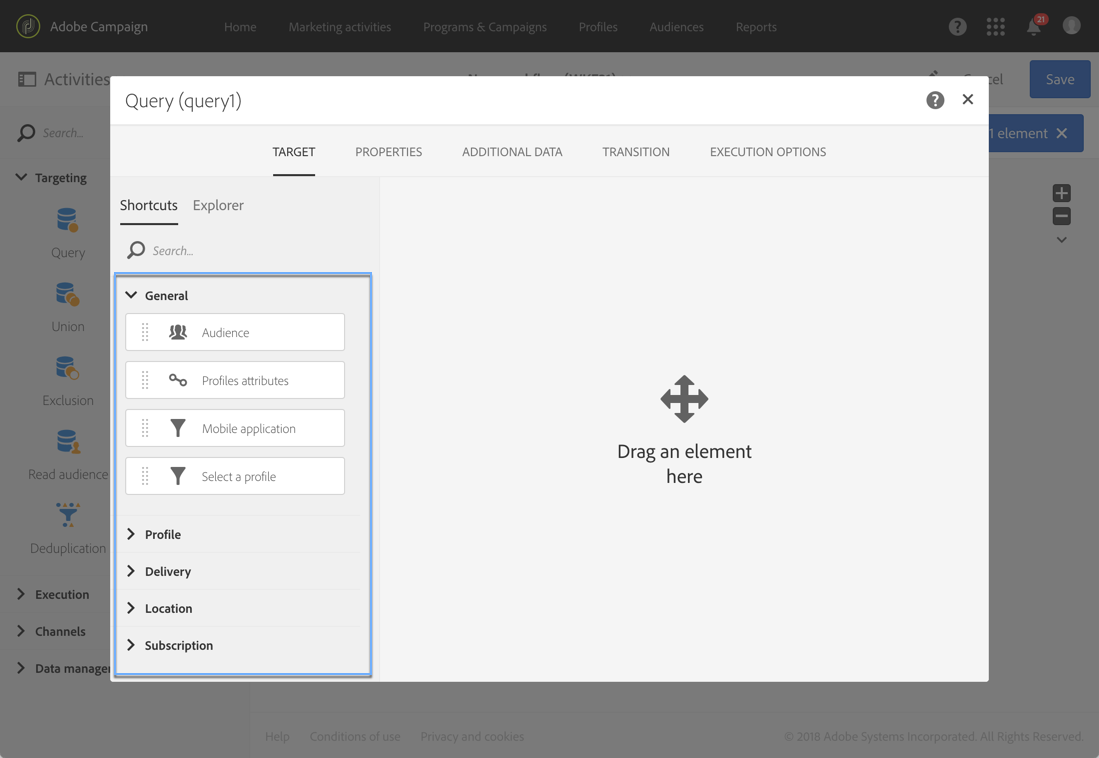Viewport: 1099px width, 758px height.
Task: Click the Help link in the footer
Action: (x=277, y=736)
